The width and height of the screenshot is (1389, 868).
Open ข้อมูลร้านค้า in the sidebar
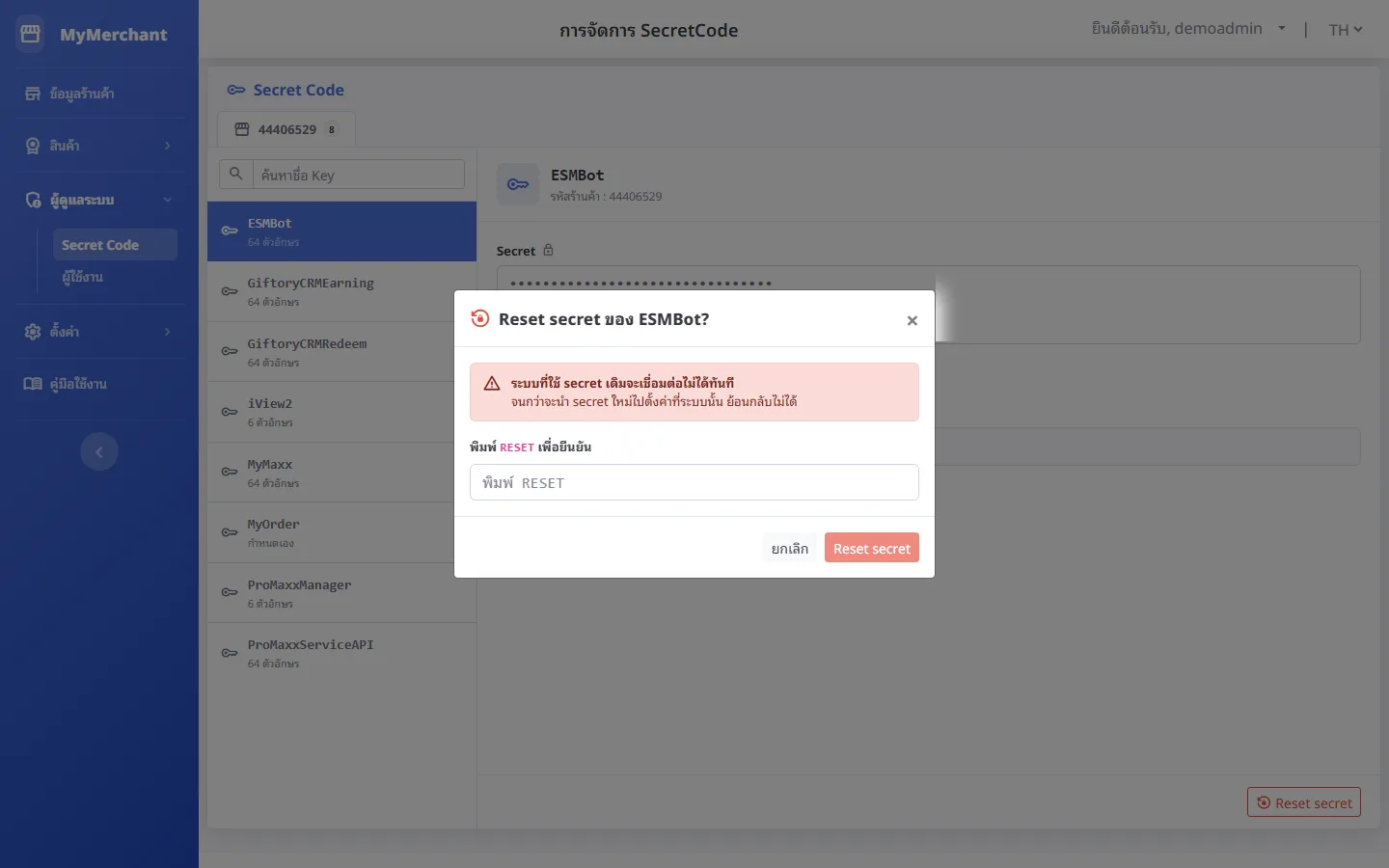tap(99, 94)
